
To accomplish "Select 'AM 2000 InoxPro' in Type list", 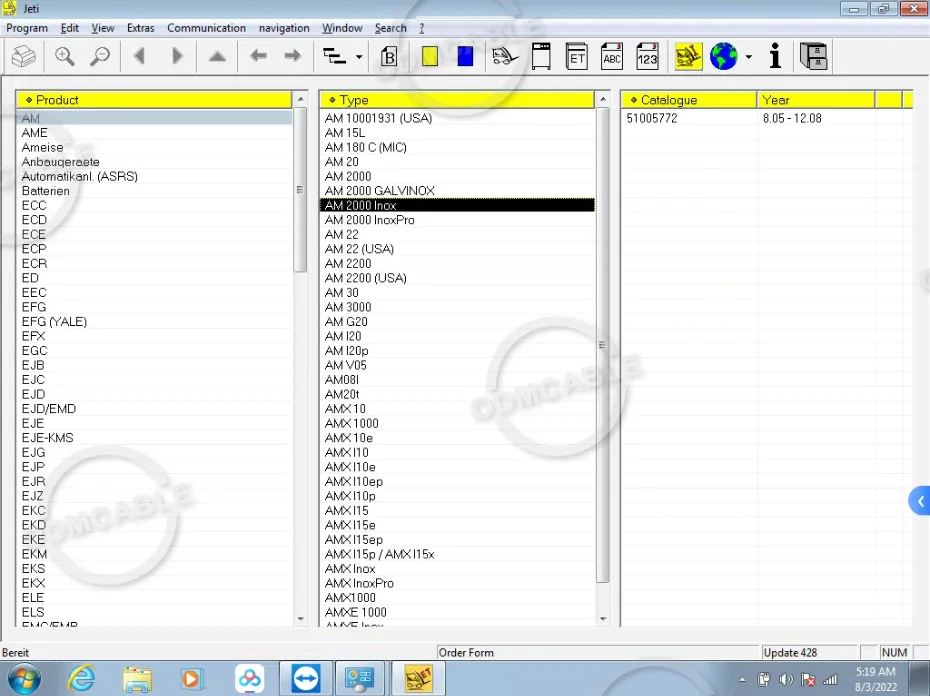I will pos(369,220).
